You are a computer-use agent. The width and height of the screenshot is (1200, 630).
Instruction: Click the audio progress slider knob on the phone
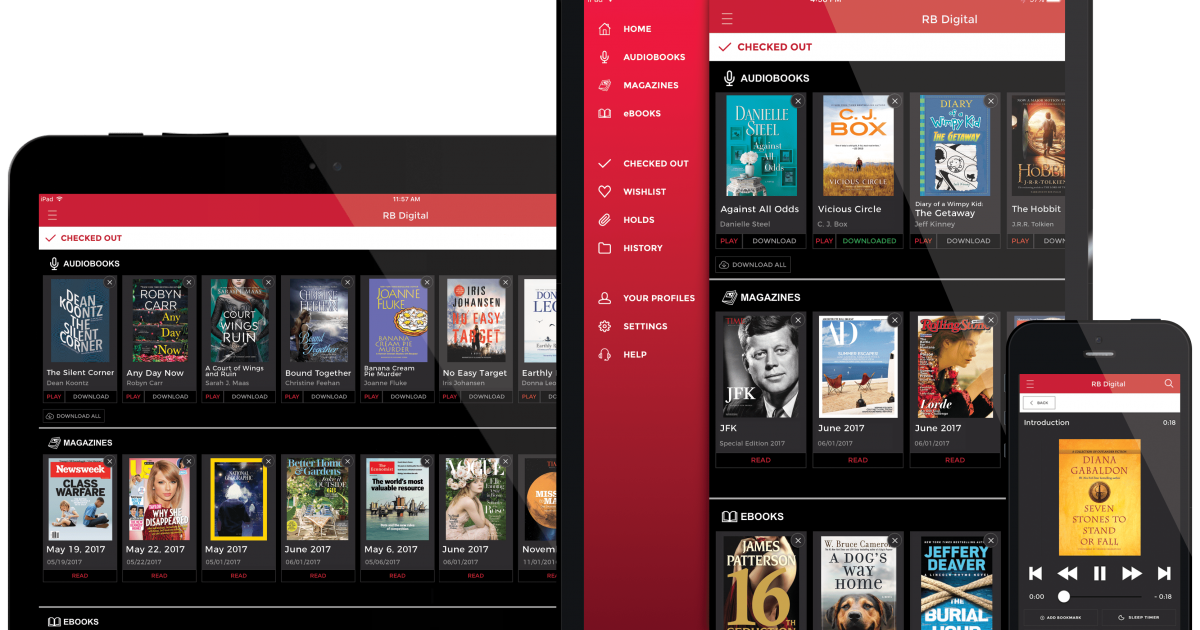[1064, 596]
